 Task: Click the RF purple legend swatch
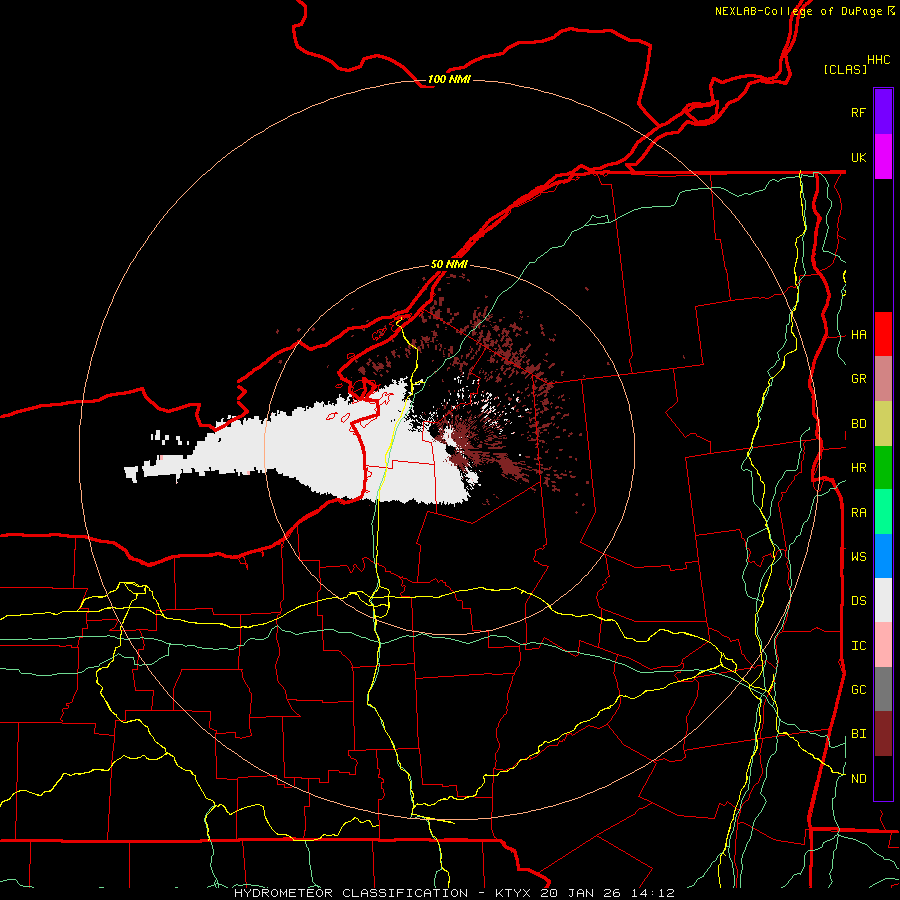[x=883, y=112]
